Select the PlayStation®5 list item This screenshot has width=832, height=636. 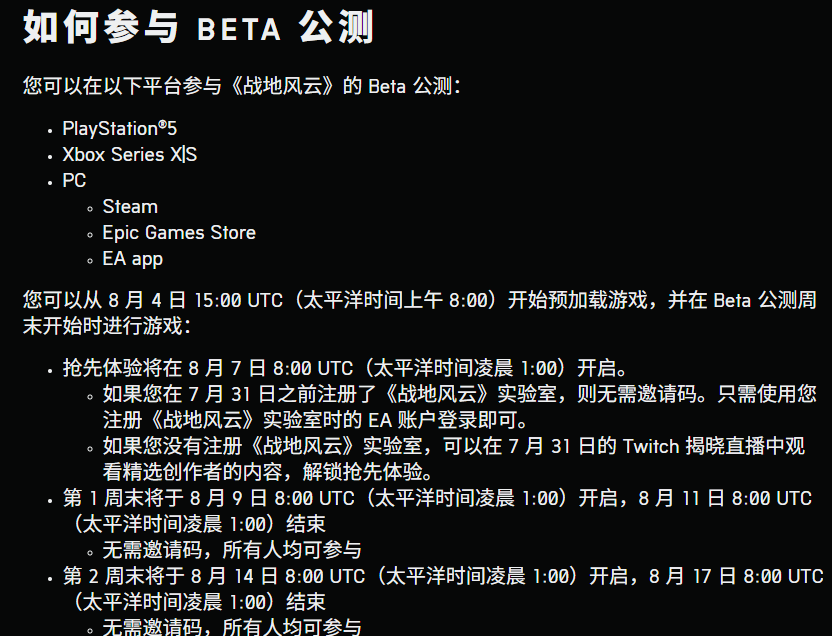(x=119, y=128)
